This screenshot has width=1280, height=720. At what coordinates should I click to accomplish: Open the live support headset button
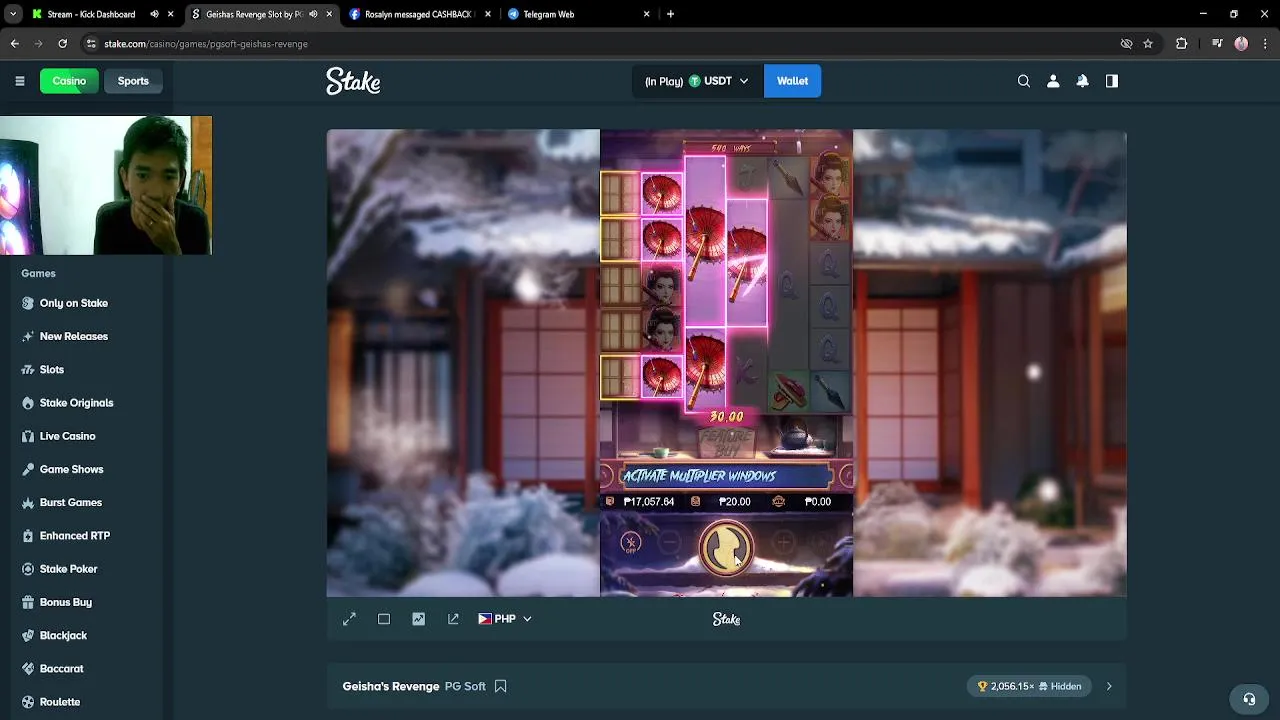[x=1249, y=699]
